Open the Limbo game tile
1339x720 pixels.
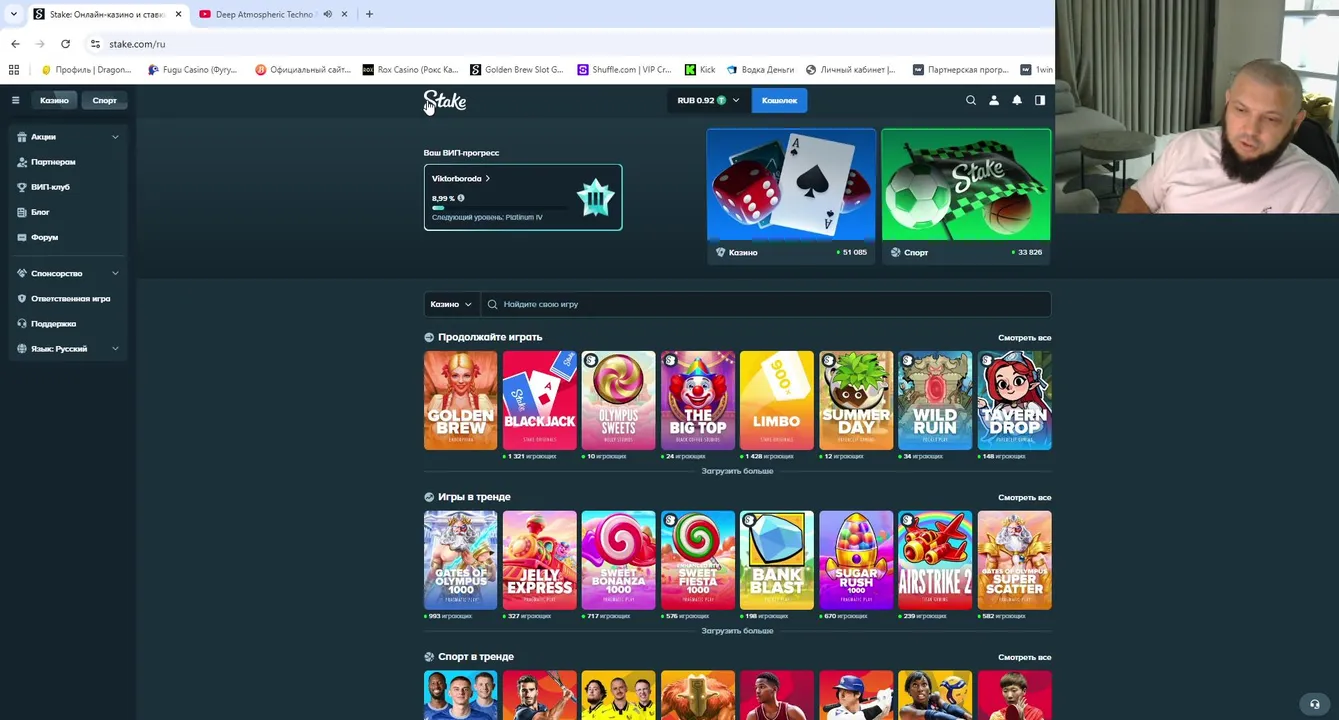click(x=776, y=400)
